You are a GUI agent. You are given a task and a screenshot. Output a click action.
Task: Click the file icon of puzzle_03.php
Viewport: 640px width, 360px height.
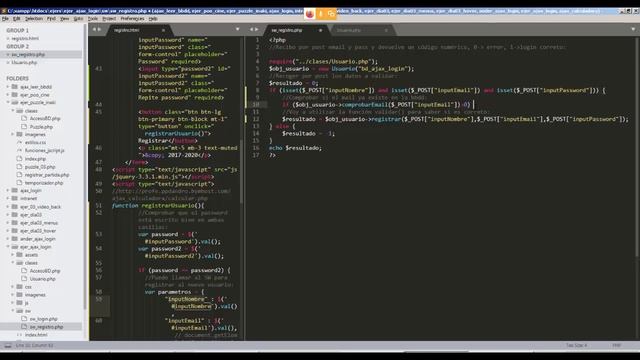pyautogui.click(x=19, y=167)
